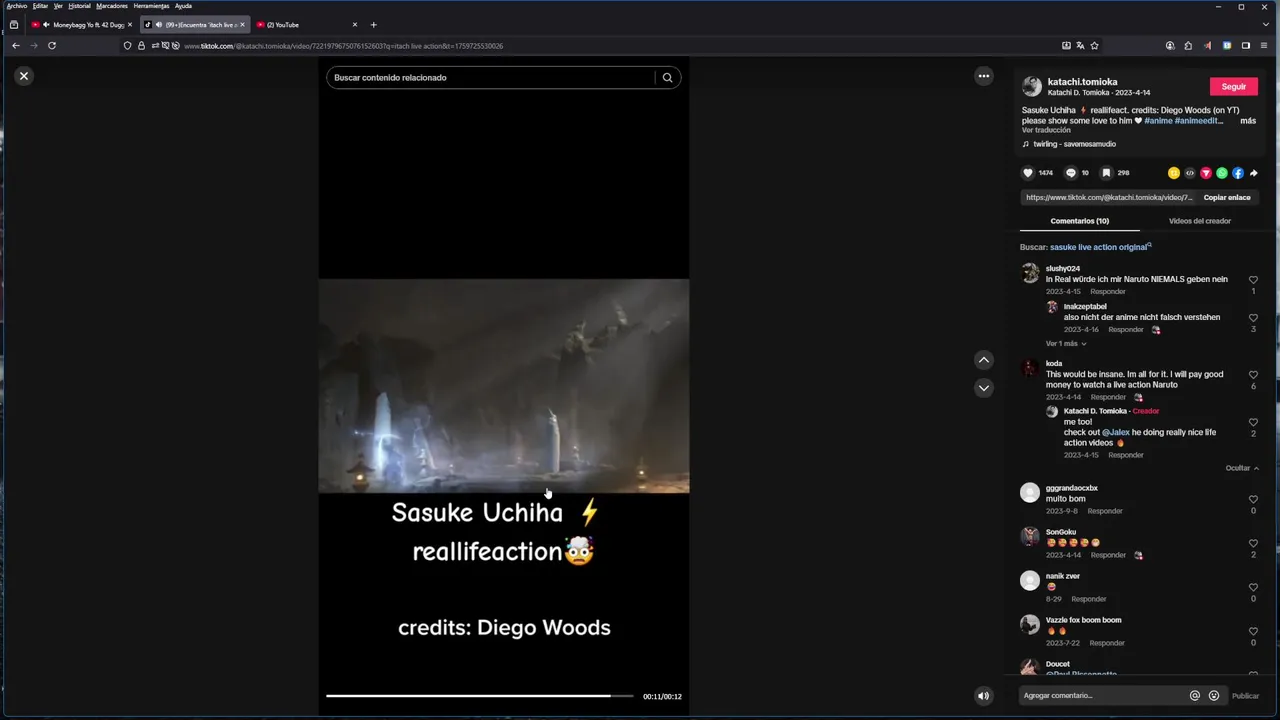Viewport: 1280px width, 720px height.
Task: Click the Publicar button
Action: (x=1245, y=696)
